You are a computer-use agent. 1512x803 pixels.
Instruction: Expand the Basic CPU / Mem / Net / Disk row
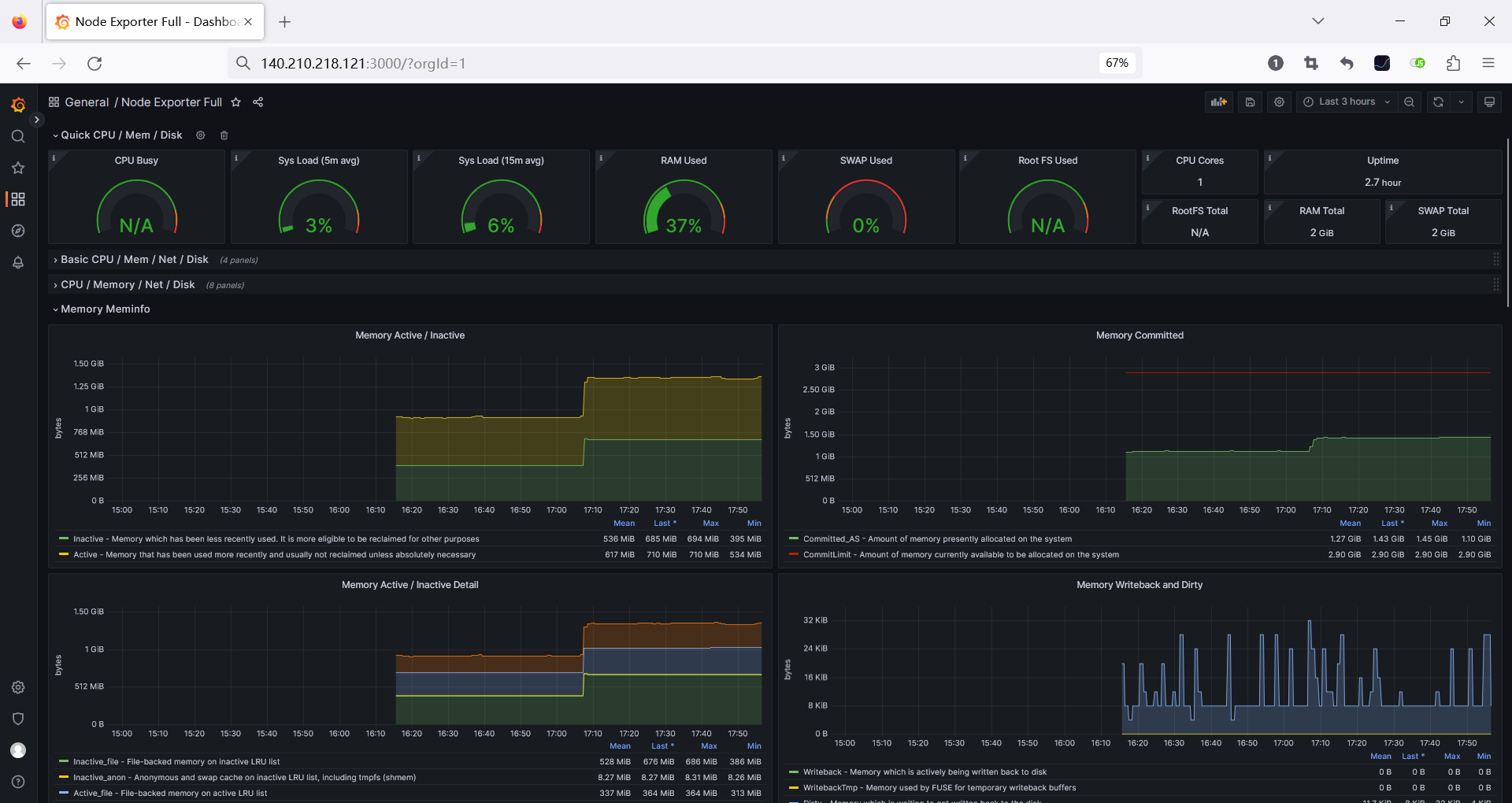[134, 260]
